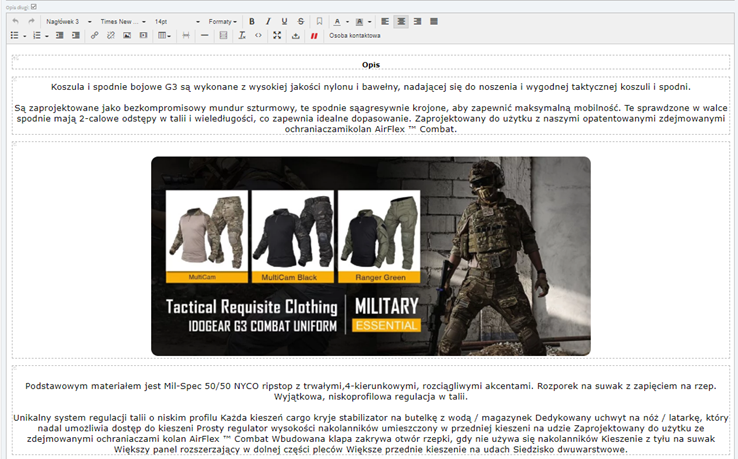The image size is (738, 459).
Task: Apply the current text color
Action: pos(337,21)
